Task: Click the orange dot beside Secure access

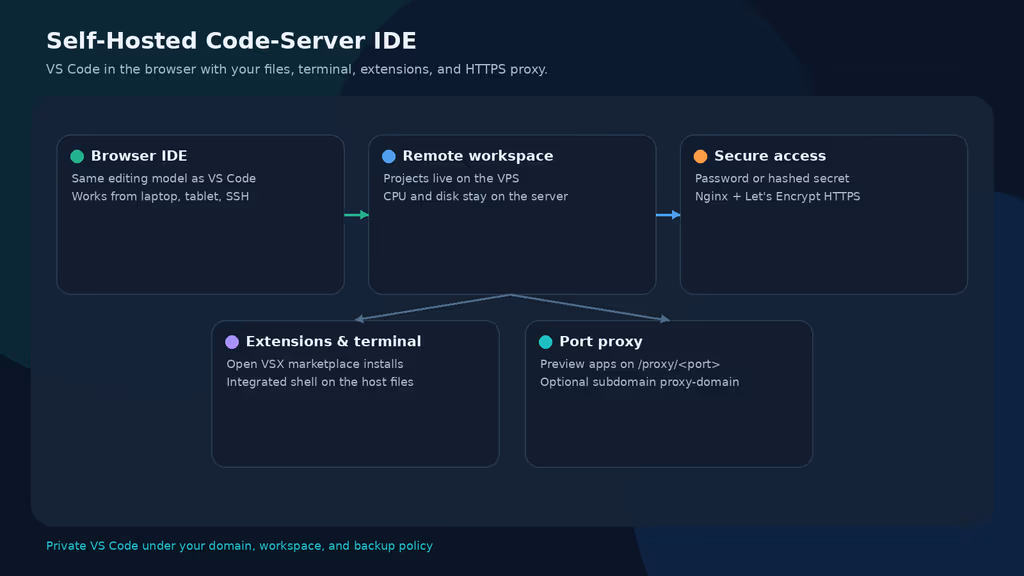Action: pyautogui.click(x=700, y=156)
